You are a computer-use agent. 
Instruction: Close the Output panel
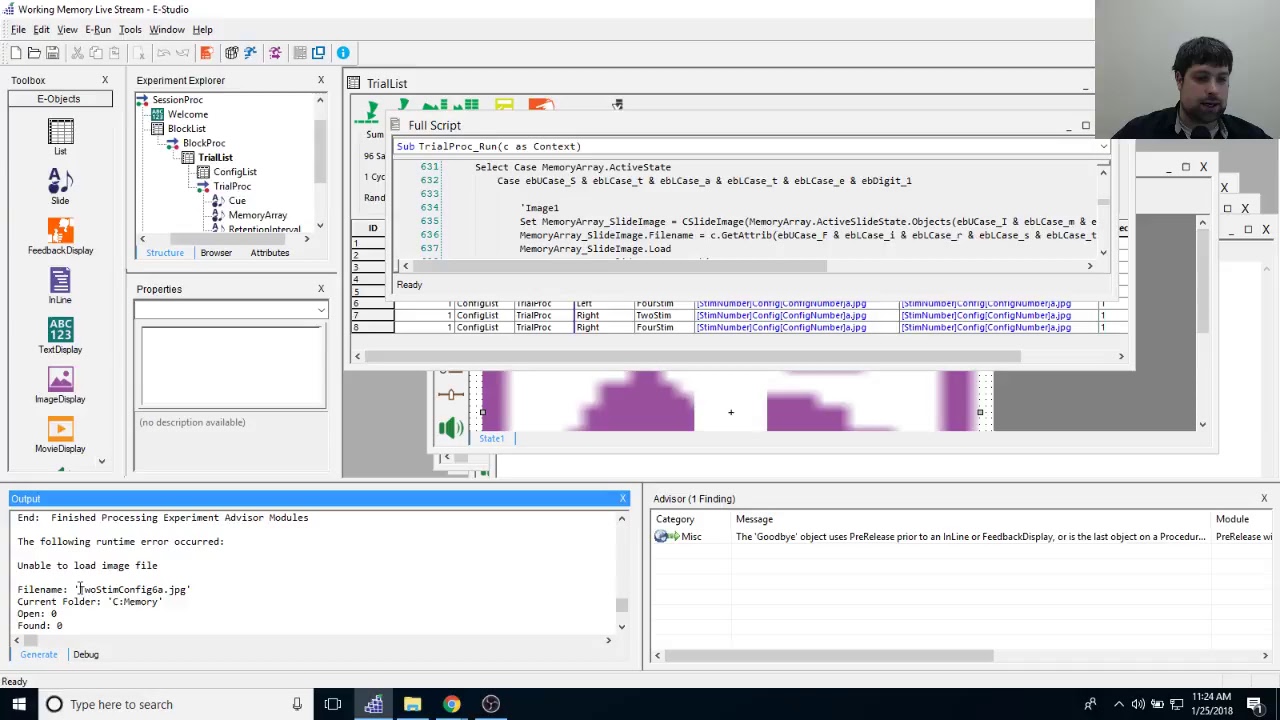(x=623, y=498)
